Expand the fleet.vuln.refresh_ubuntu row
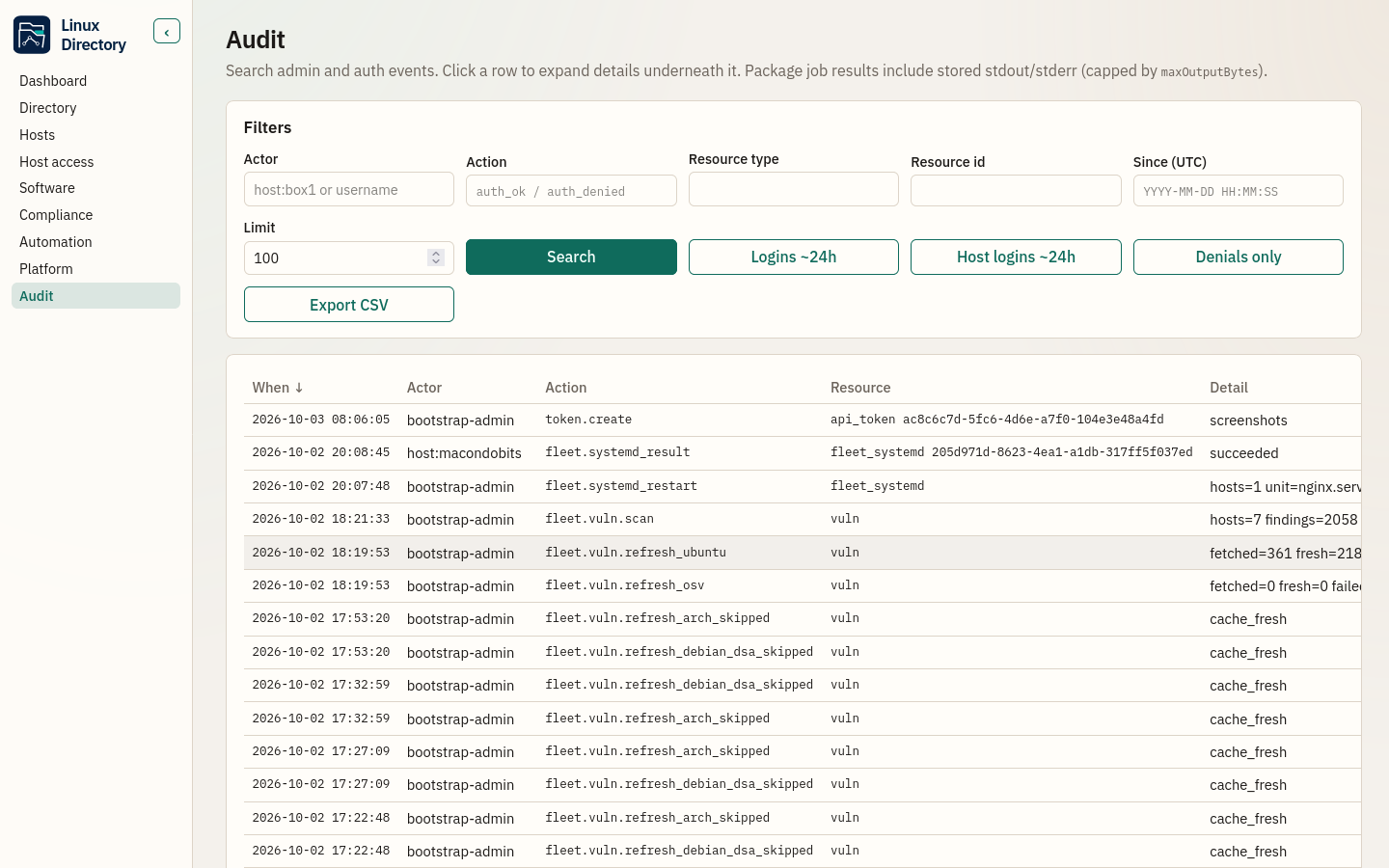Screen dimensions: 1389x868 point(803,553)
